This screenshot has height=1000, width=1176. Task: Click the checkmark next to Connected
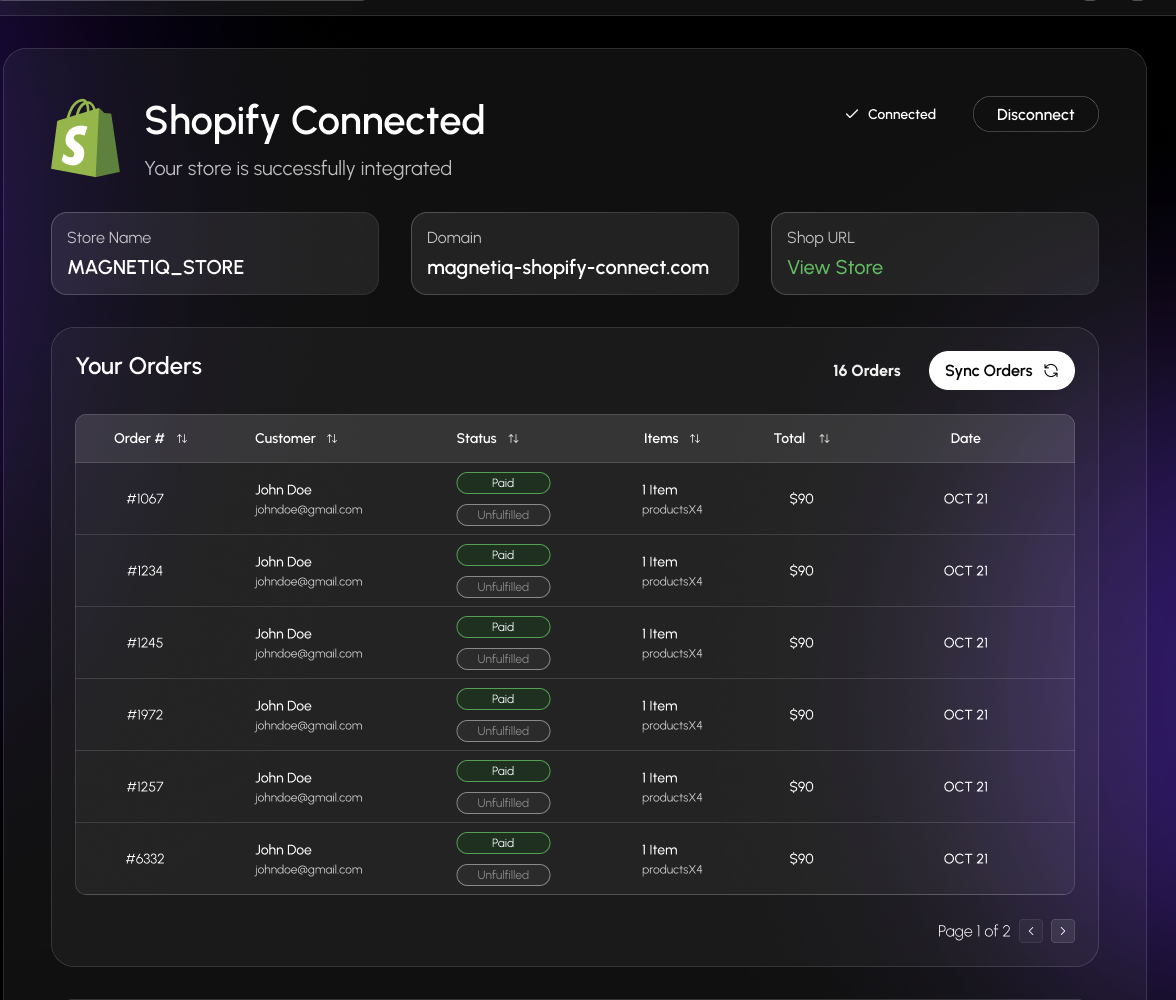coord(852,114)
